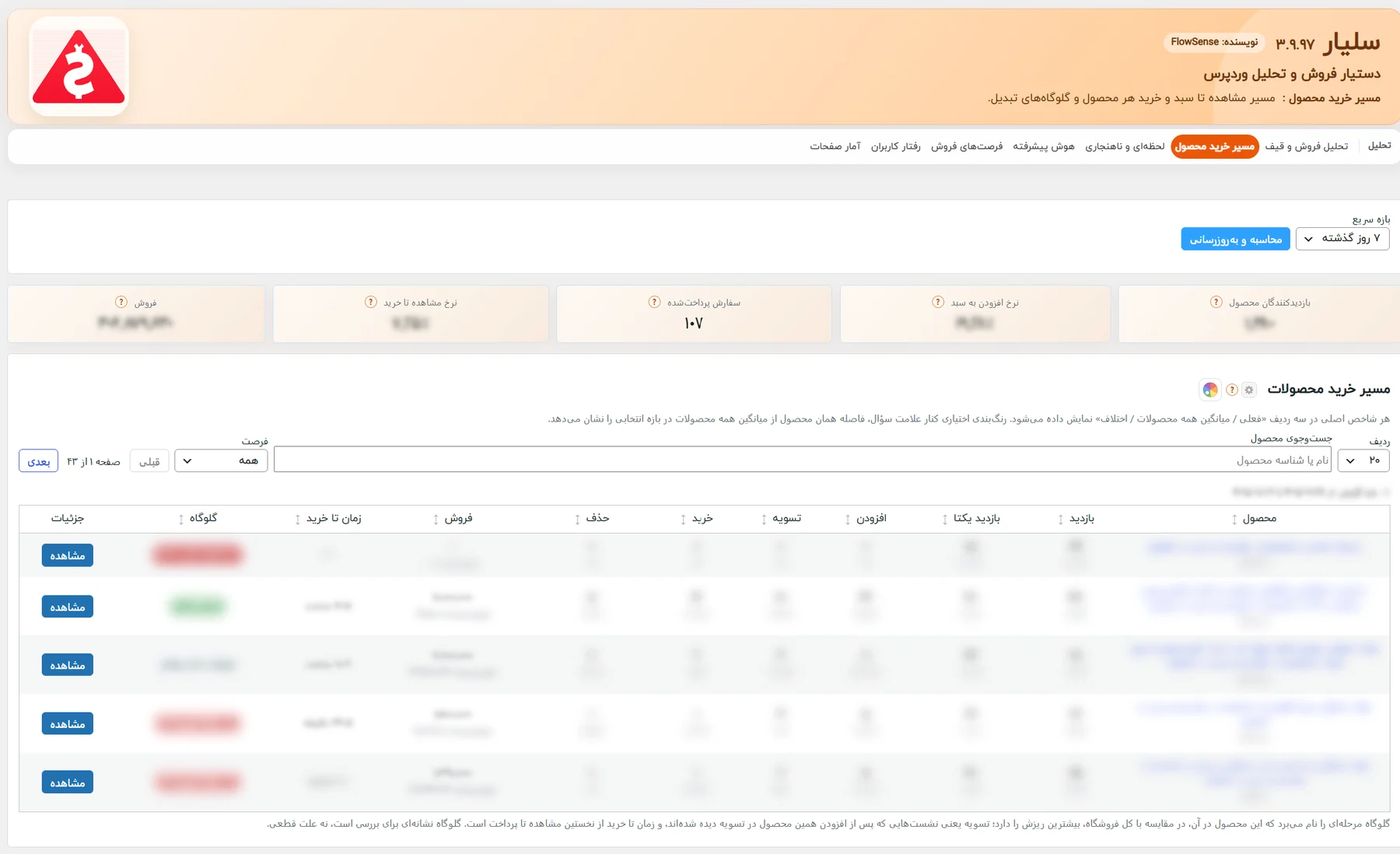
Task: Open the ردیف rows-per-page dropdown showing ۲۰
Action: (1363, 460)
